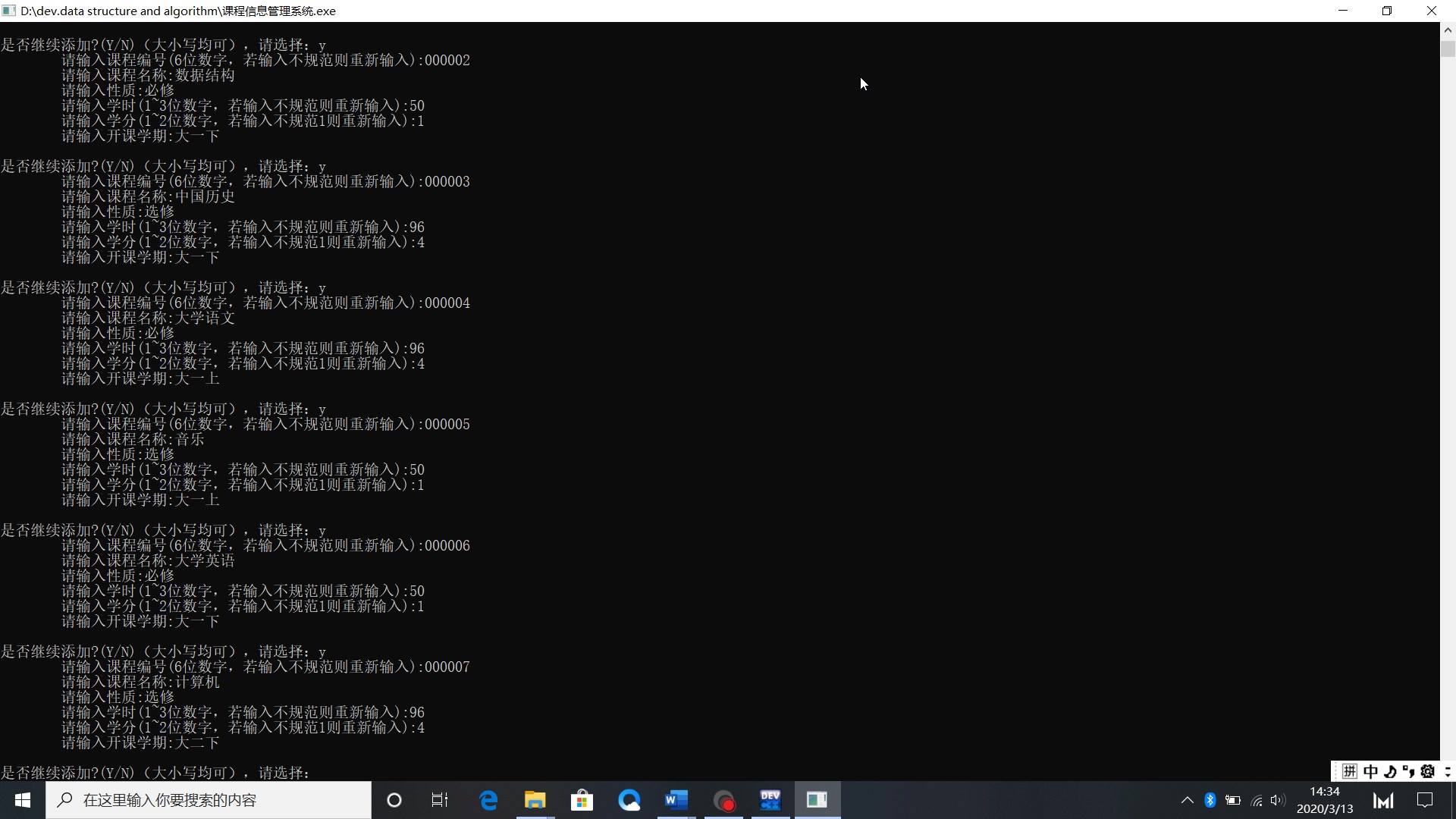The height and width of the screenshot is (819, 1456).
Task: Open the Windows Start menu
Action: click(23, 800)
